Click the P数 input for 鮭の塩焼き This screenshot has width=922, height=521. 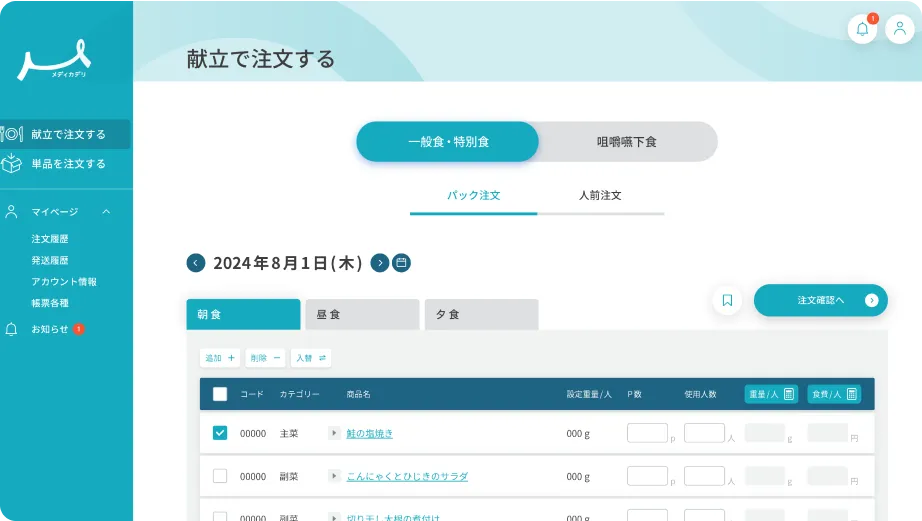pyautogui.click(x=647, y=433)
